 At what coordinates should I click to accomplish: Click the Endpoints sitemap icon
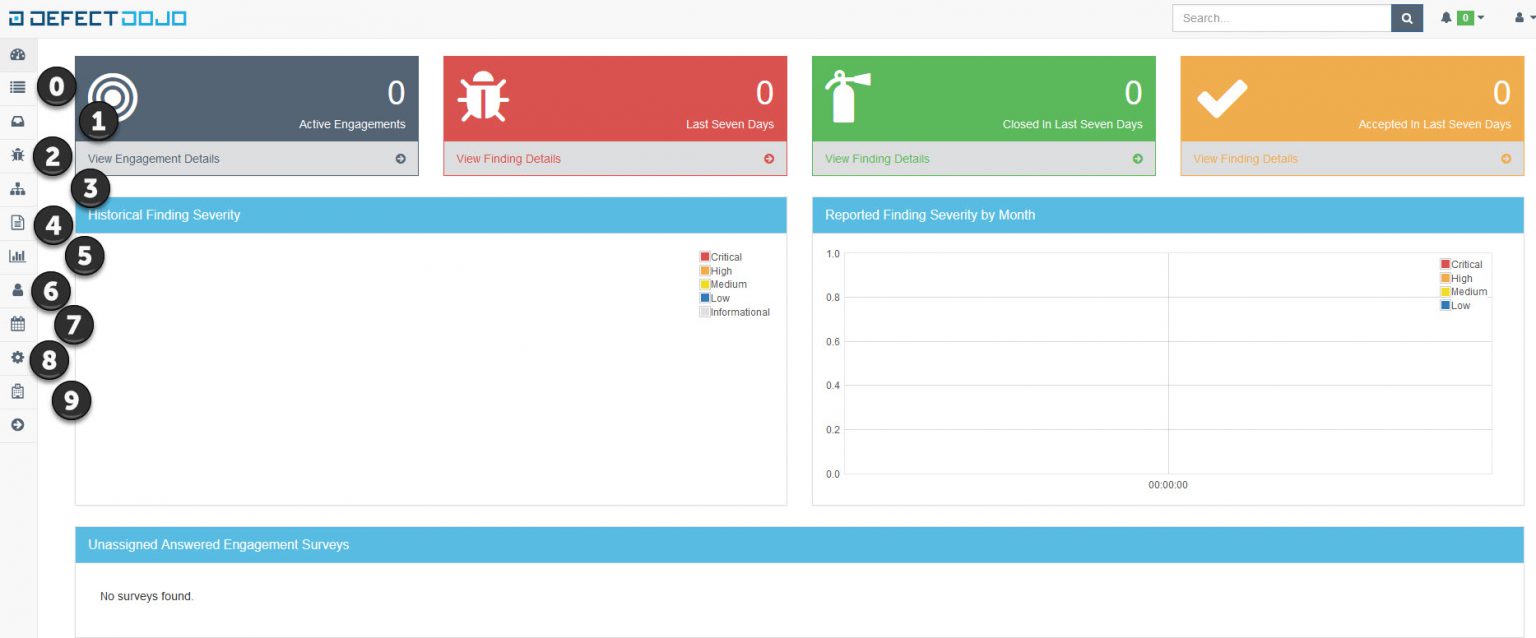(x=16, y=188)
